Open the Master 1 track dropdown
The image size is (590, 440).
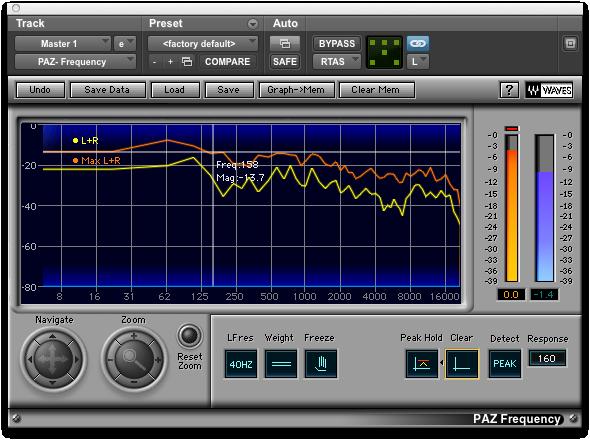coord(62,44)
